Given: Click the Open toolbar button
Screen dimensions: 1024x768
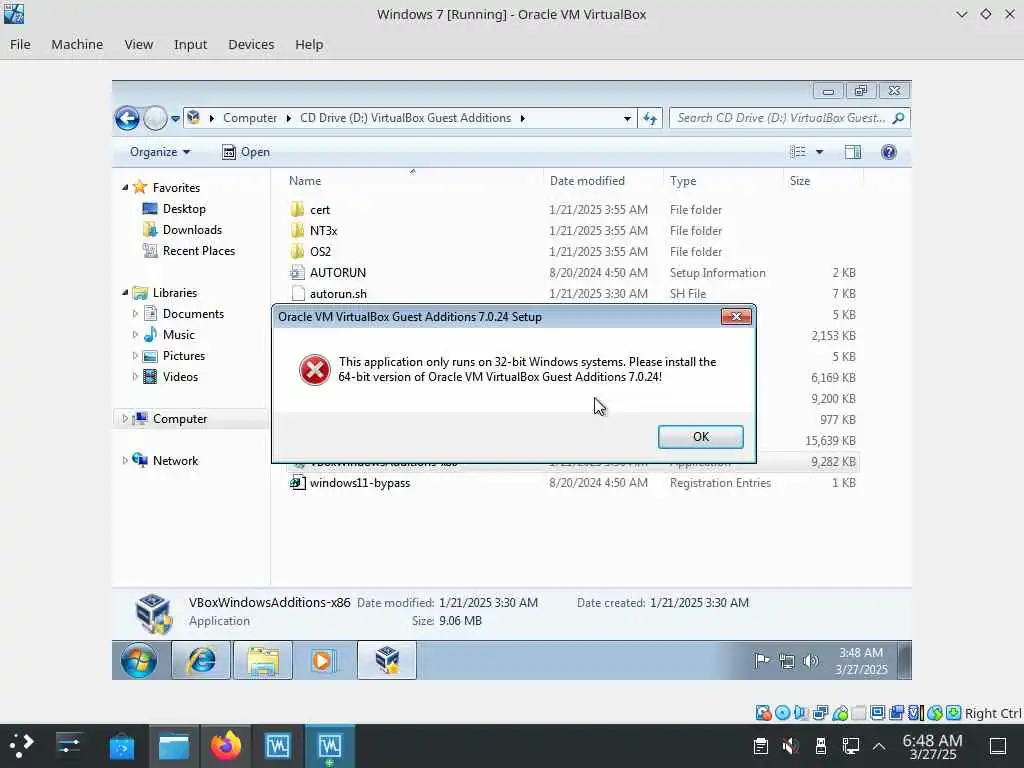Looking at the screenshot, I should click(x=246, y=152).
